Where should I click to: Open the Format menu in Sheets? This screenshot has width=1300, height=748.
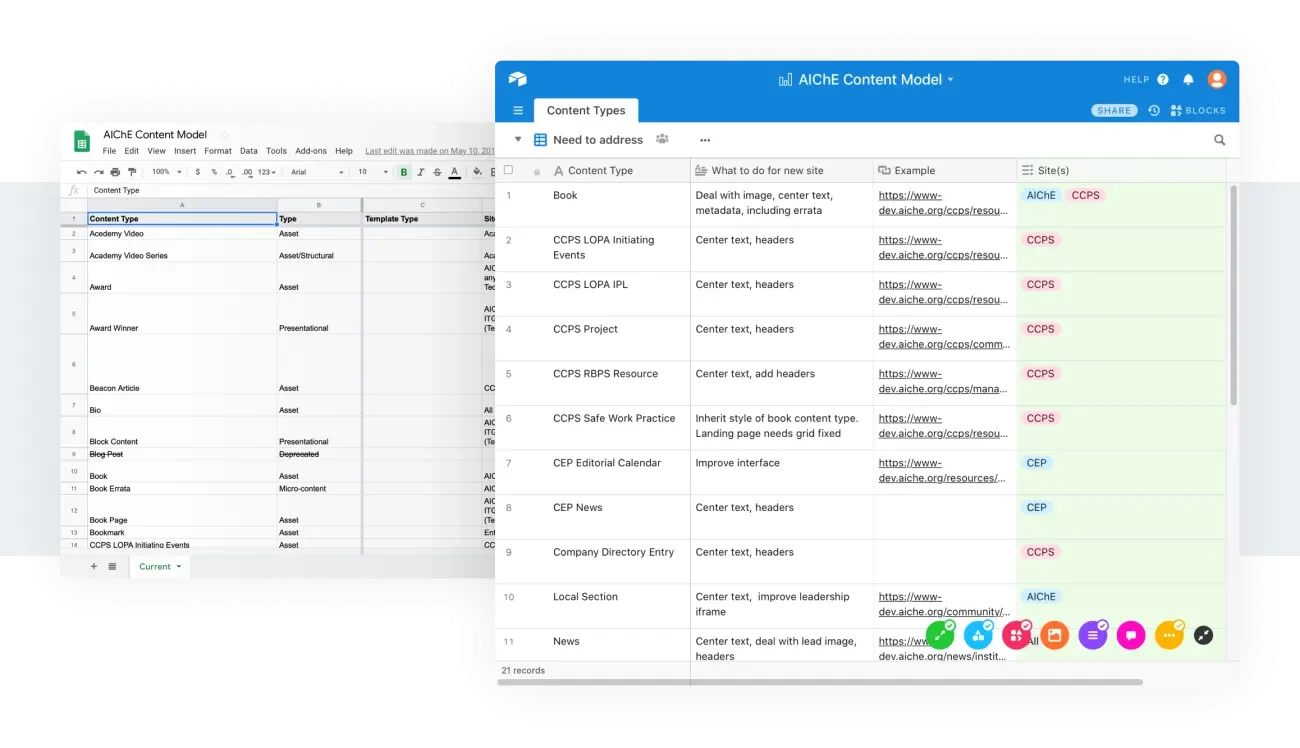[x=218, y=151]
